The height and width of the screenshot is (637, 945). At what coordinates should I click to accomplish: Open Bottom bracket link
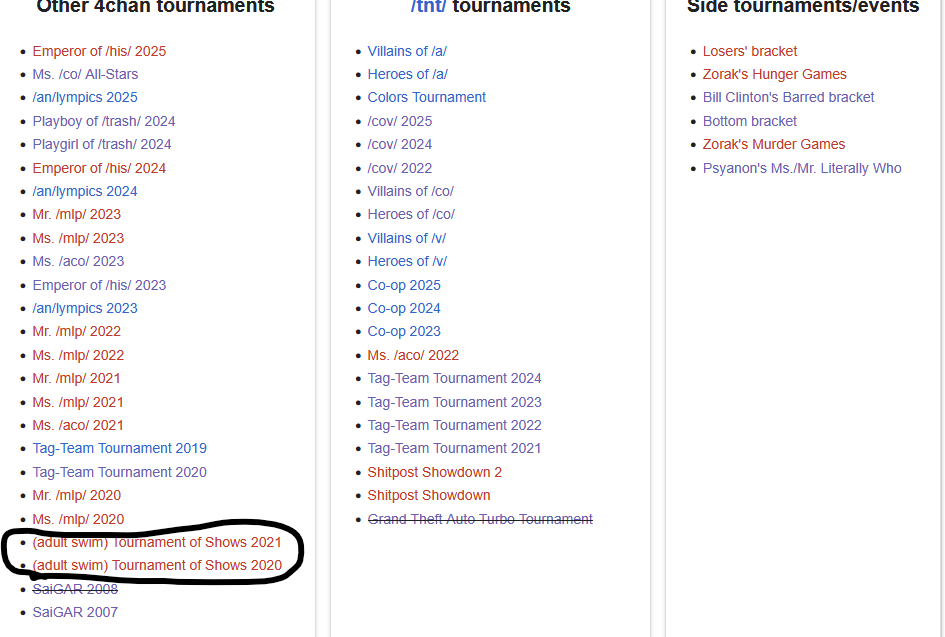tap(750, 121)
